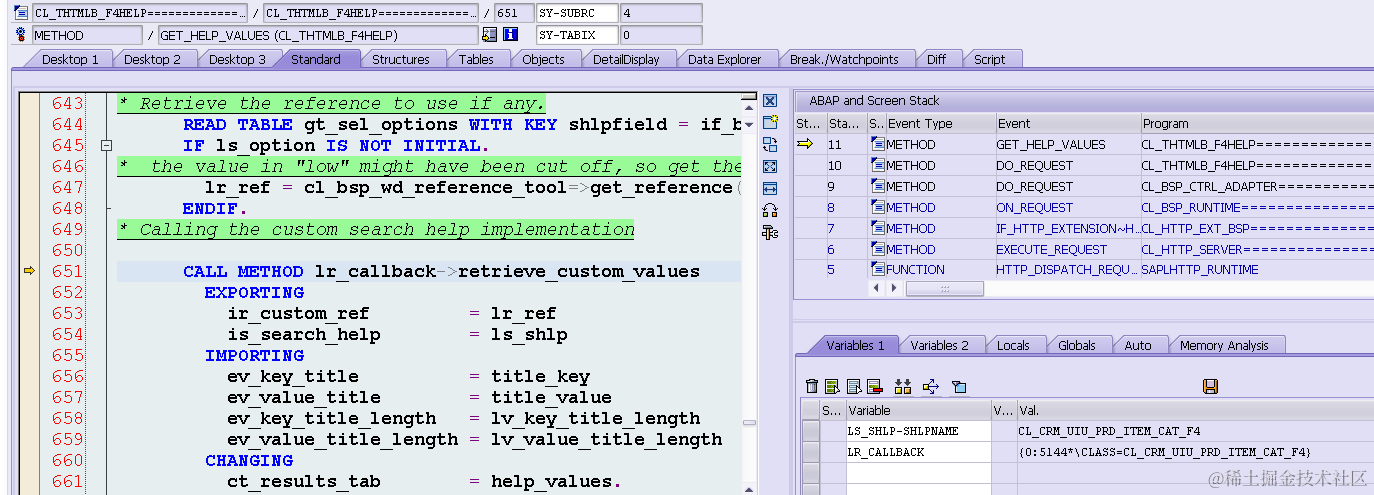Click the second icon in variables toolbar

pyautogui.click(x=832, y=386)
